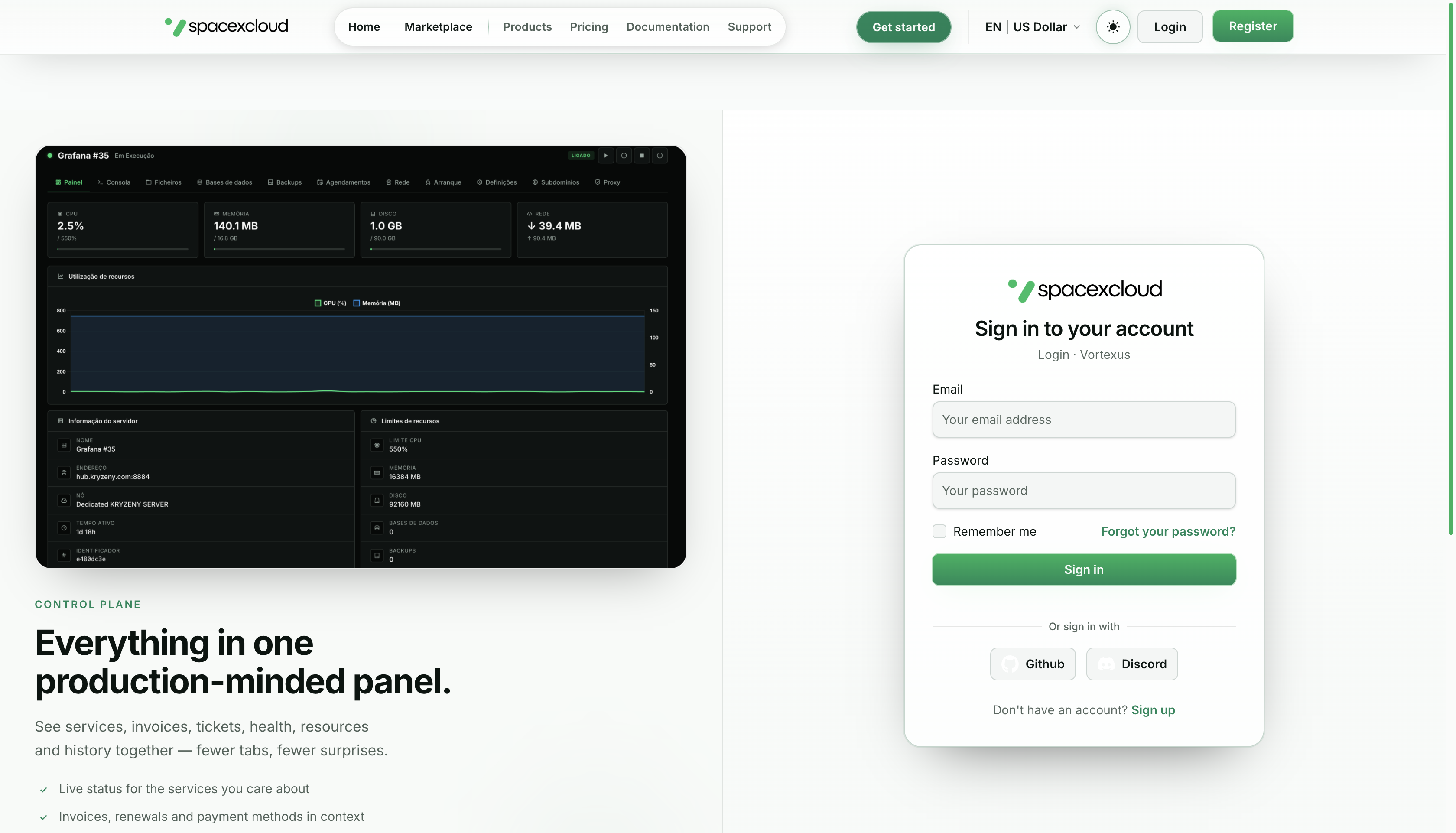This screenshot has height=833, width=1456.
Task: Sign in with Discord
Action: pos(1132,664)
